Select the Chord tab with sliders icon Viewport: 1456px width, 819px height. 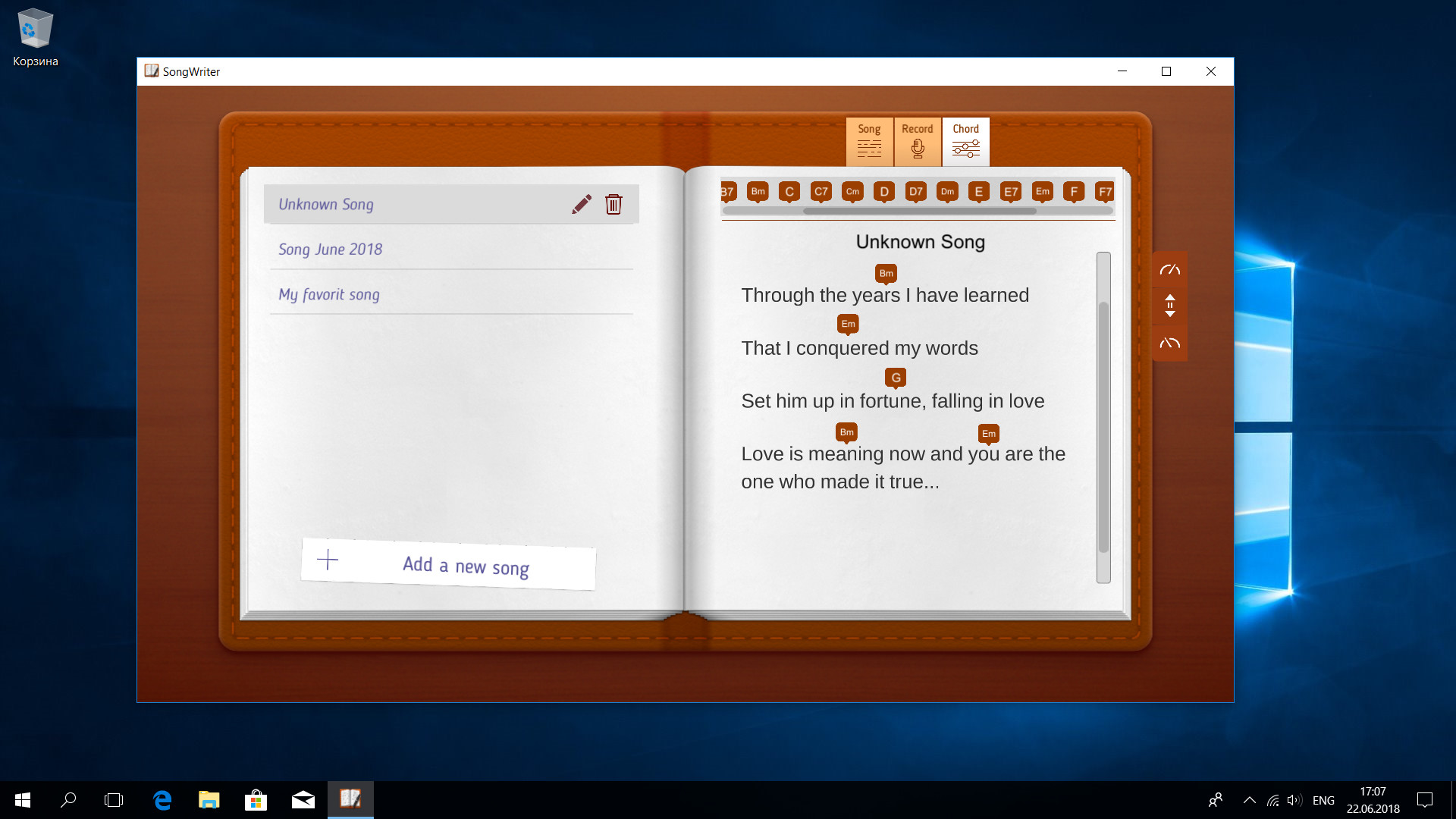click(965, 141)
